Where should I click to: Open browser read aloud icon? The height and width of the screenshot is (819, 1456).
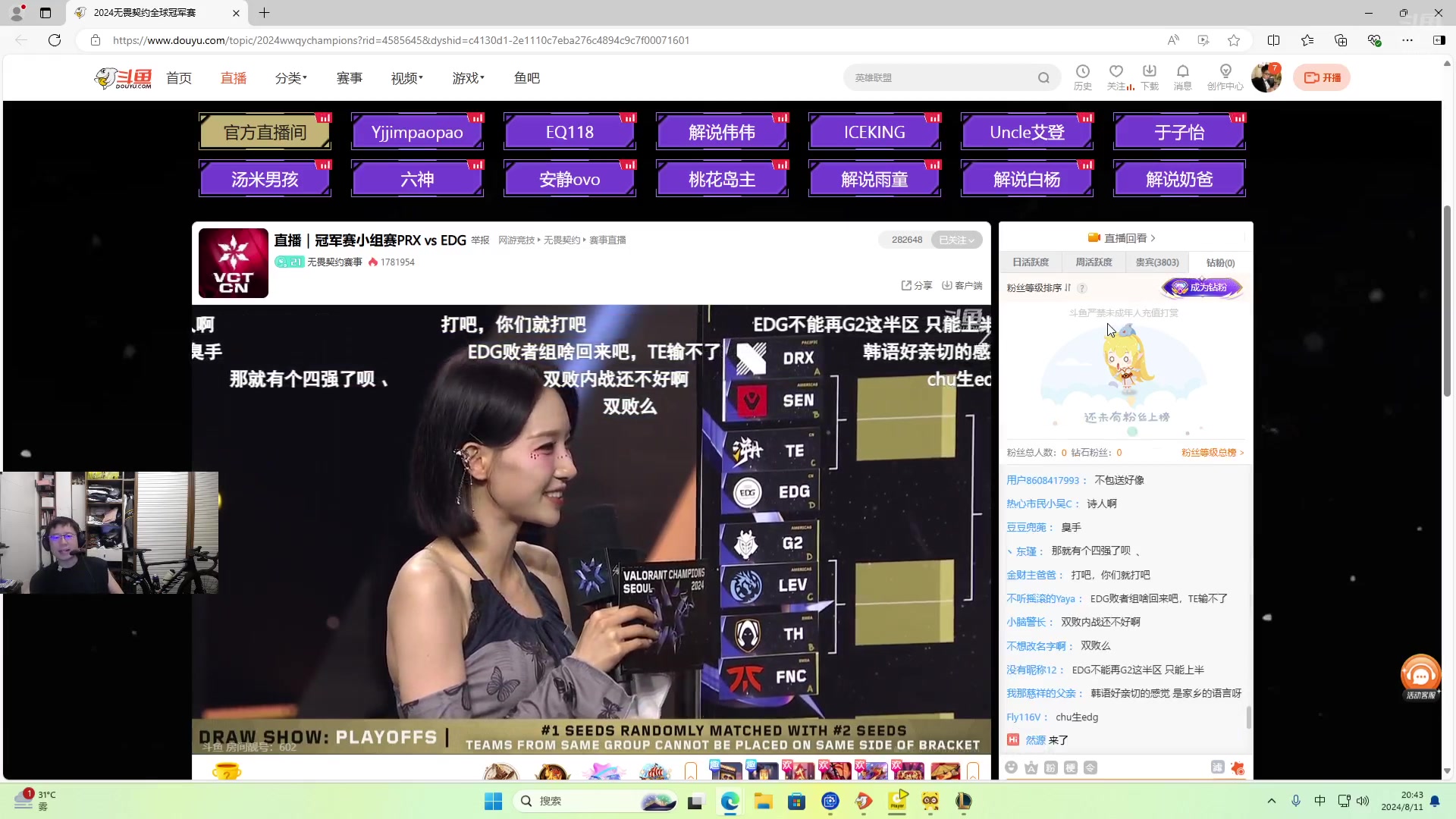click(1173, 40)
